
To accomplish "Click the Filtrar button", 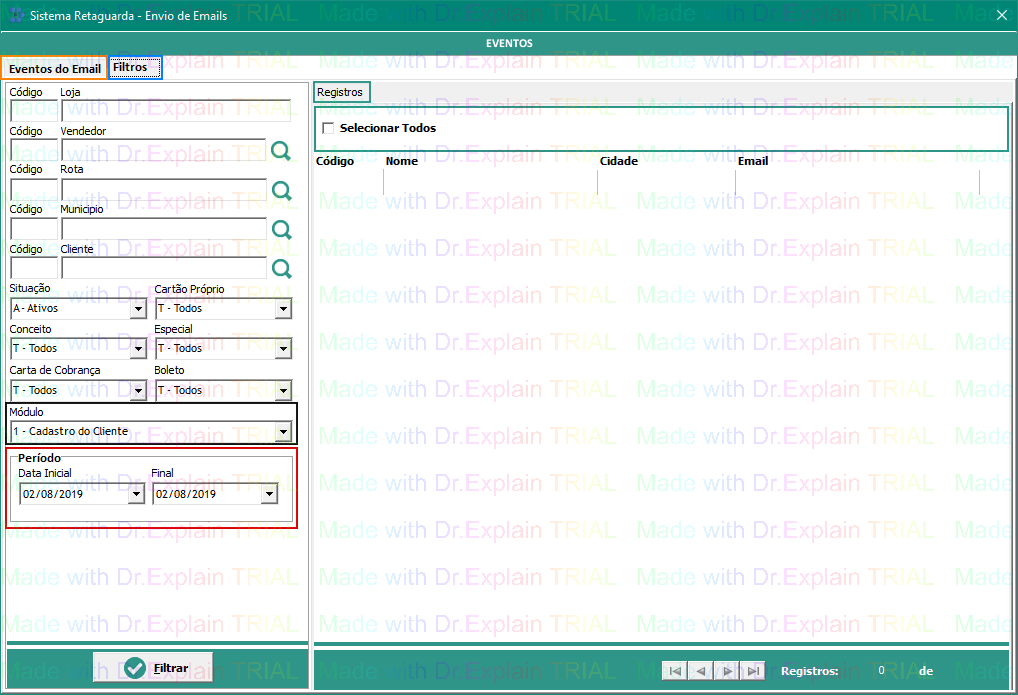I will tap(153, 668).
